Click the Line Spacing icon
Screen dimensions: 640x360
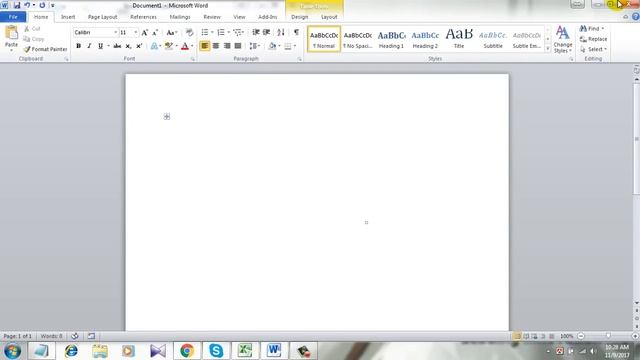pyautogui.click(x=253, y=46)
